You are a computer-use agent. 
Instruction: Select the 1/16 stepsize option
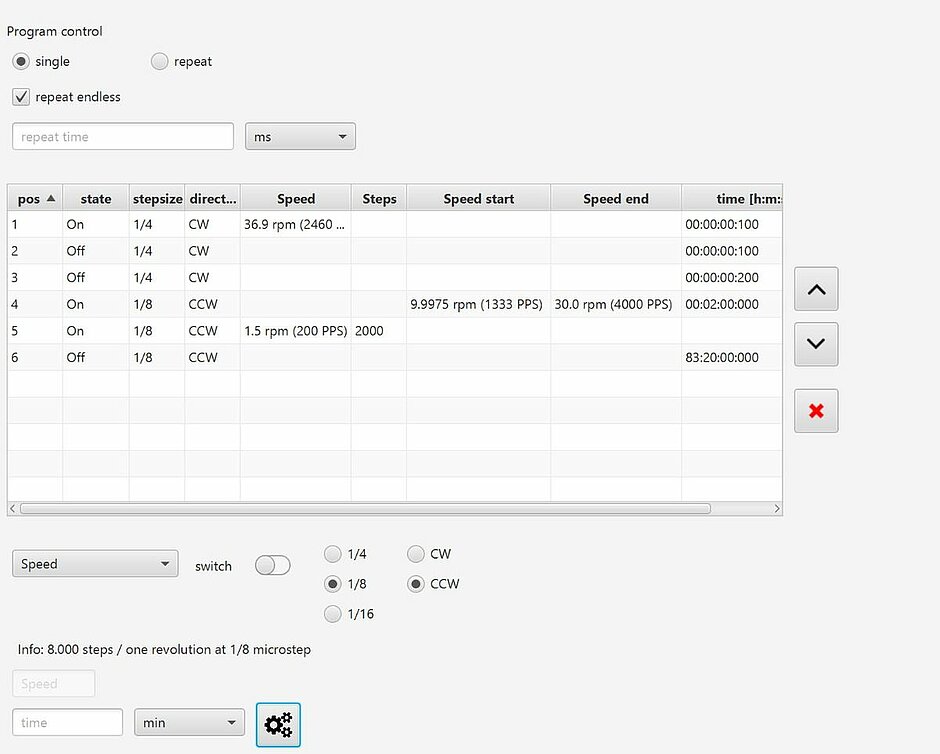334,614
